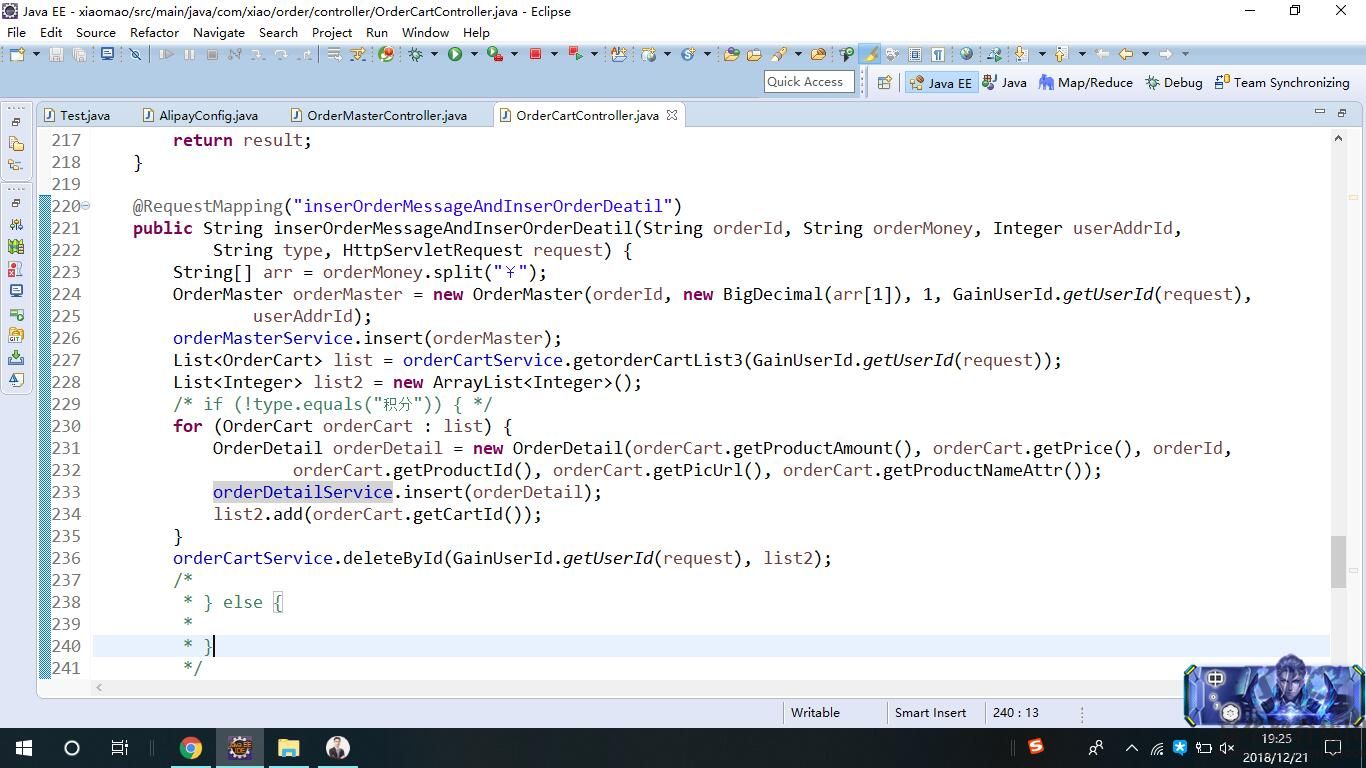Screen dimensions: 1366x768
Task: Close the OrderCartController.java tab
Action: [x=672, y=115]
